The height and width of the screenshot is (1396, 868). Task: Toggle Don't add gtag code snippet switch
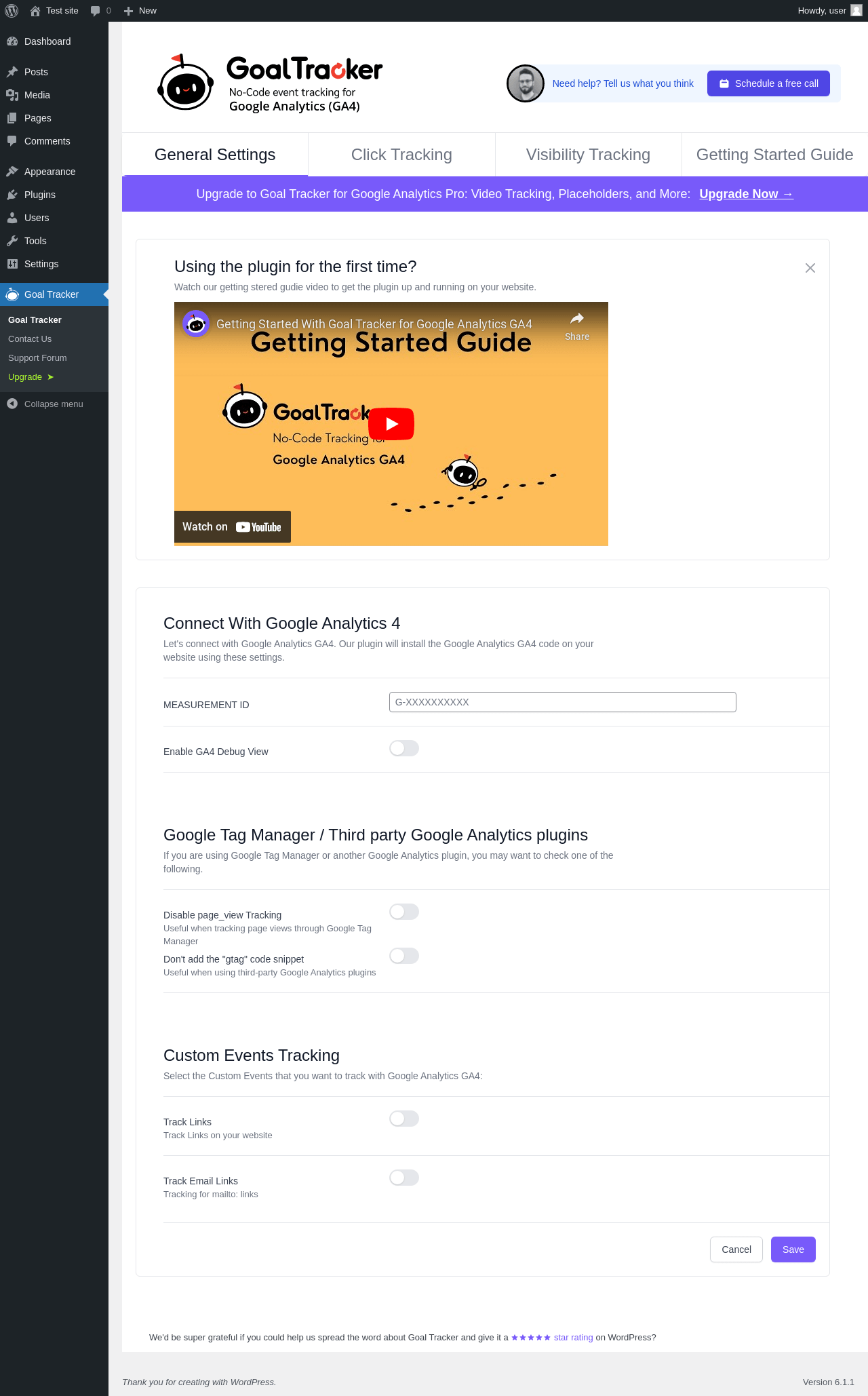click(404, 956)
